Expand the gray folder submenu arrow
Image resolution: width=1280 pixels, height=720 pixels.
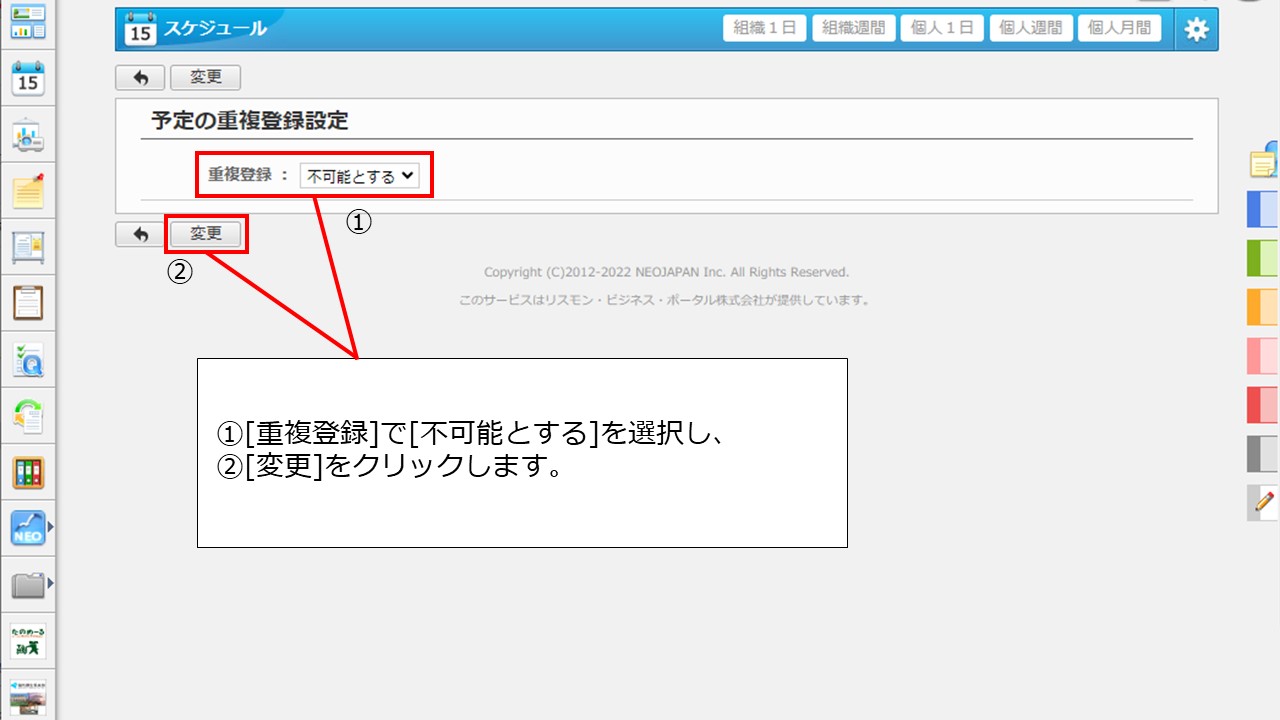click(50, 582)
